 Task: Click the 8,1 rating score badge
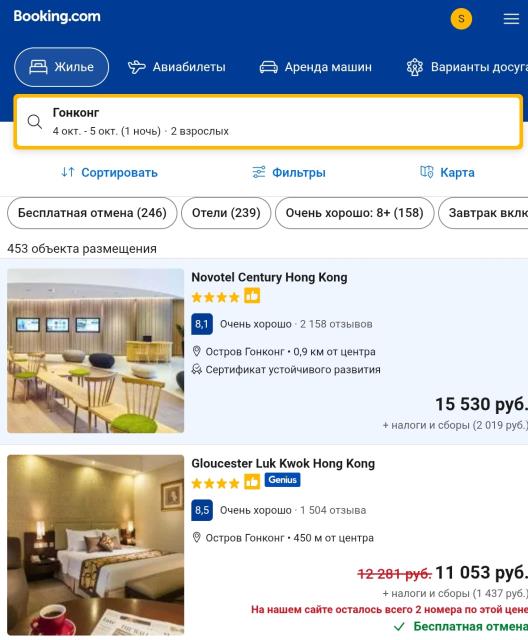click(x=202, y=324)
